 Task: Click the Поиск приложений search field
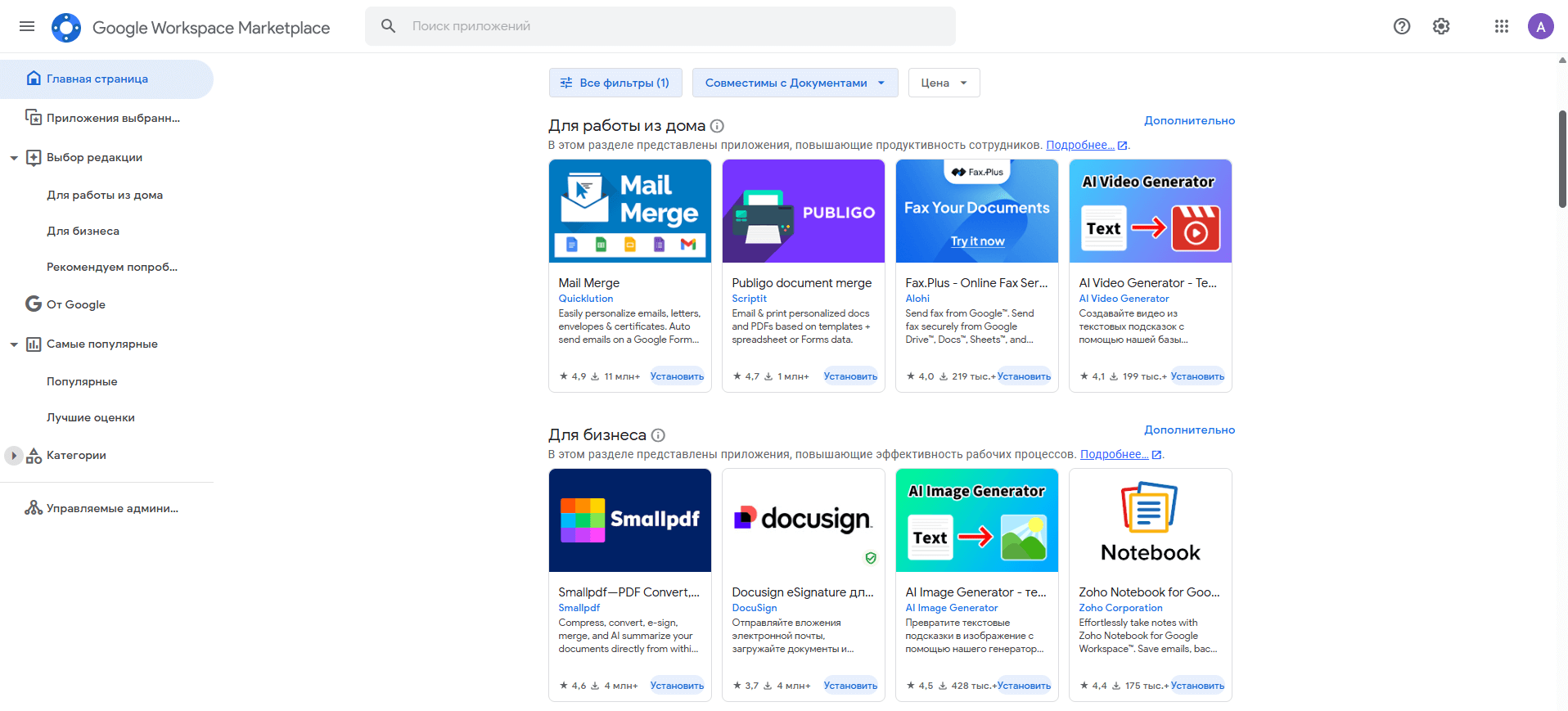tap(660, 26)
